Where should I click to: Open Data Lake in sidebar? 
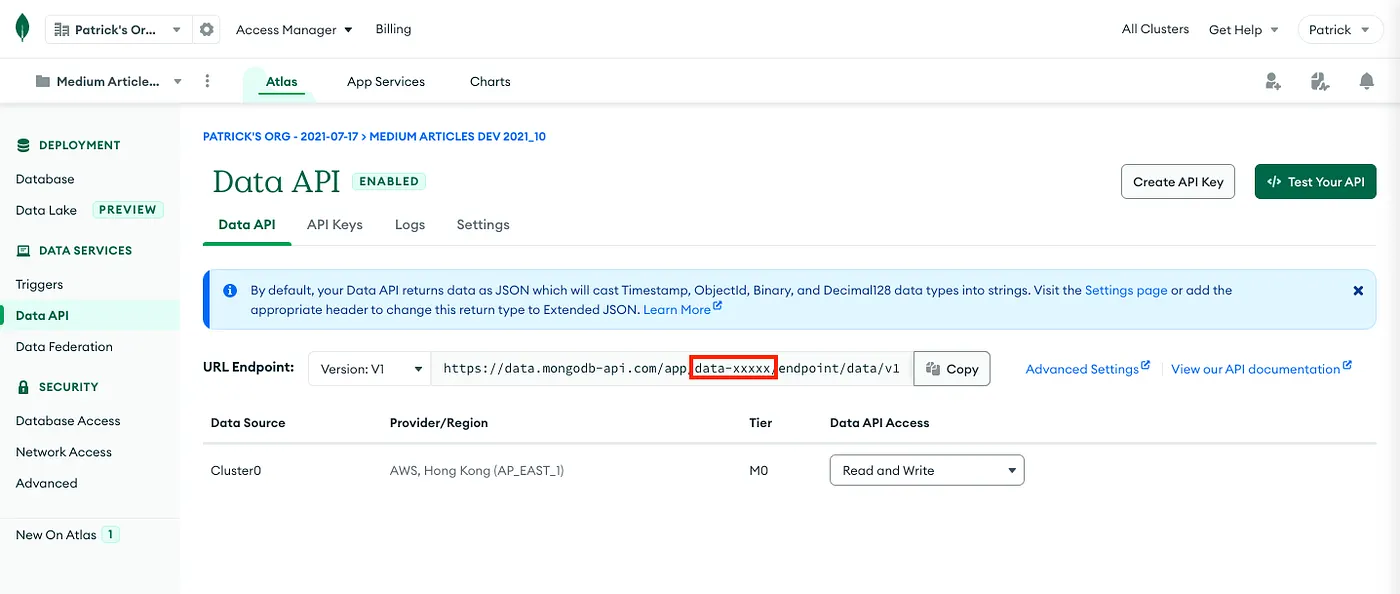coord(46,210)
